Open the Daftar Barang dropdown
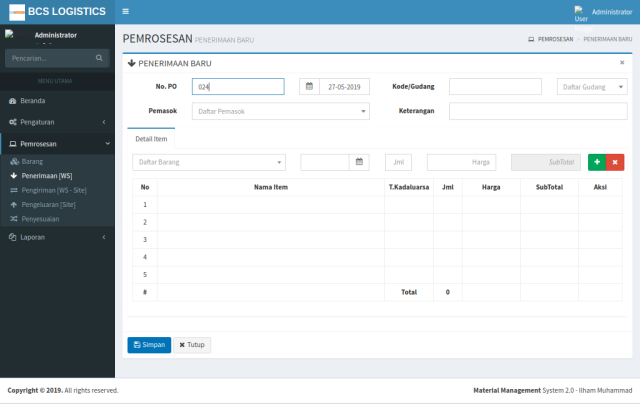The image size is (640, 404). point(208,161)
